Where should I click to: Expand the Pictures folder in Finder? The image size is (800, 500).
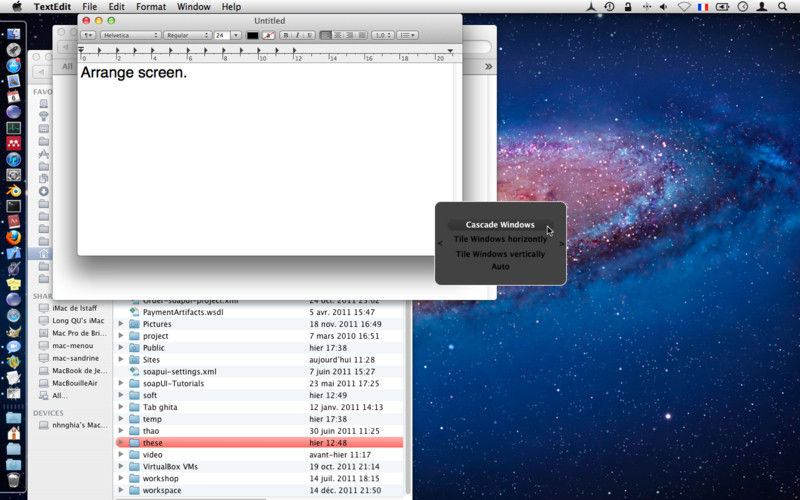coord(121,324)
